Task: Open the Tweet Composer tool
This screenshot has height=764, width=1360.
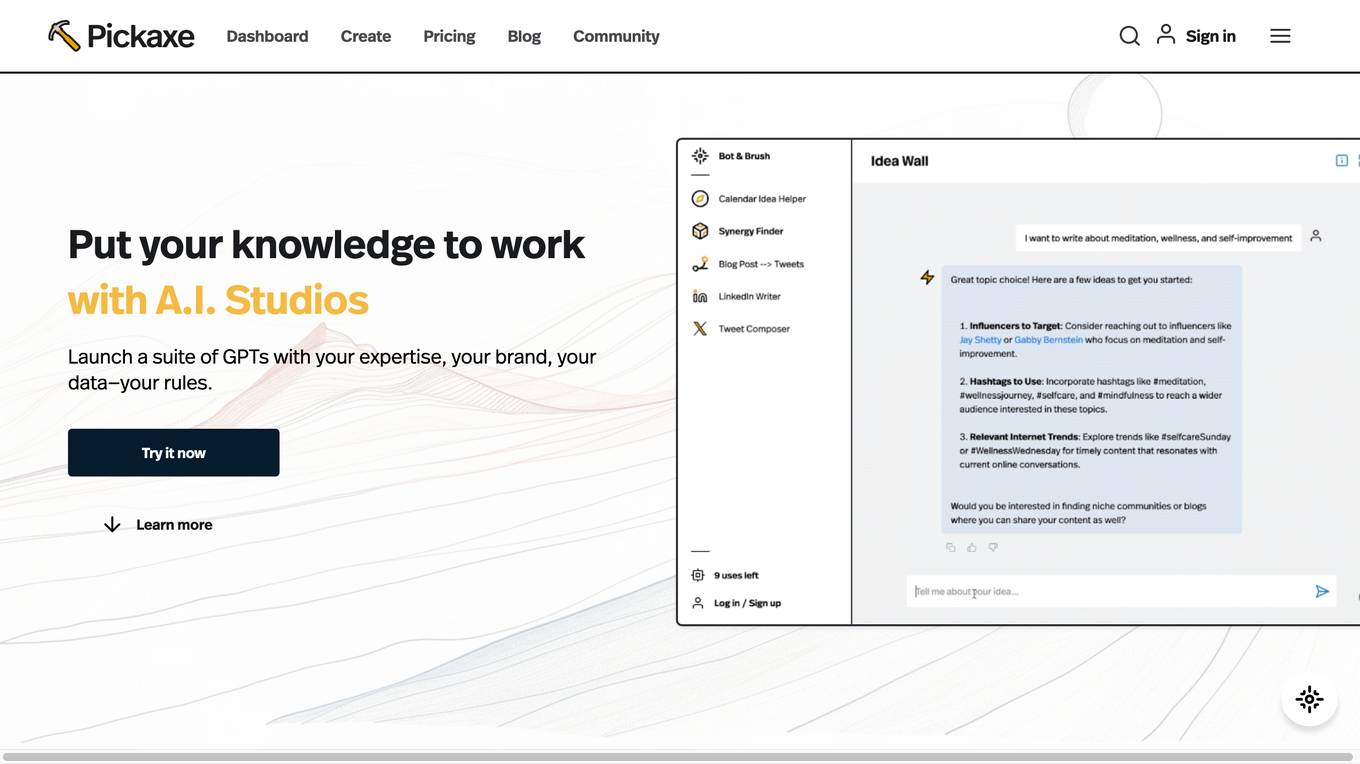Action: point(754,329)
